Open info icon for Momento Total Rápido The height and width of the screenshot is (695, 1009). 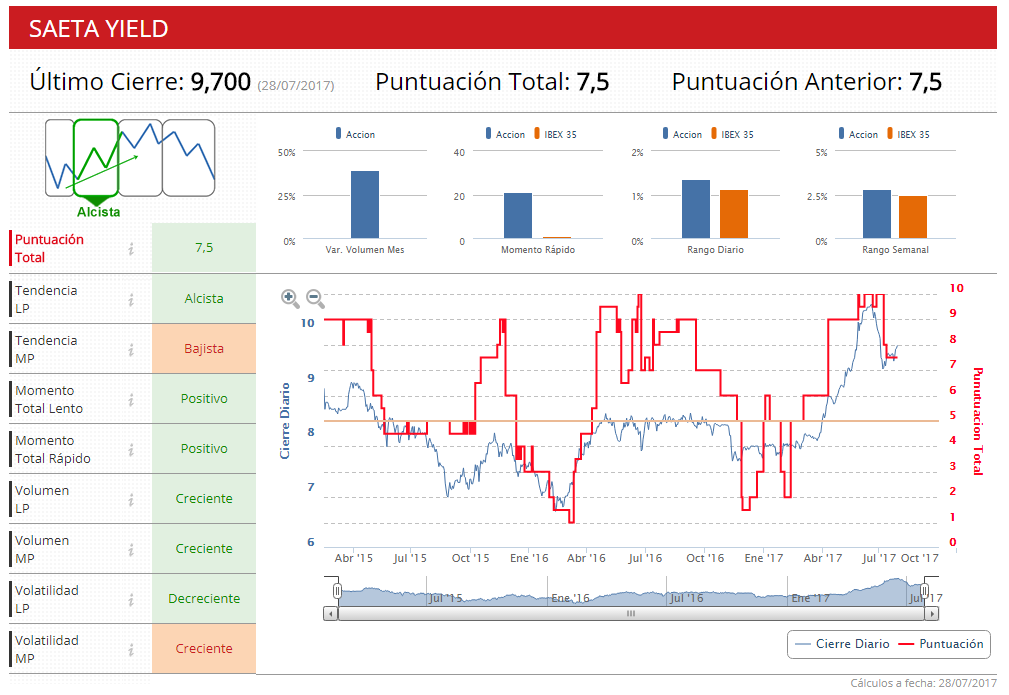pyautogui.click(x=131, y=449)
